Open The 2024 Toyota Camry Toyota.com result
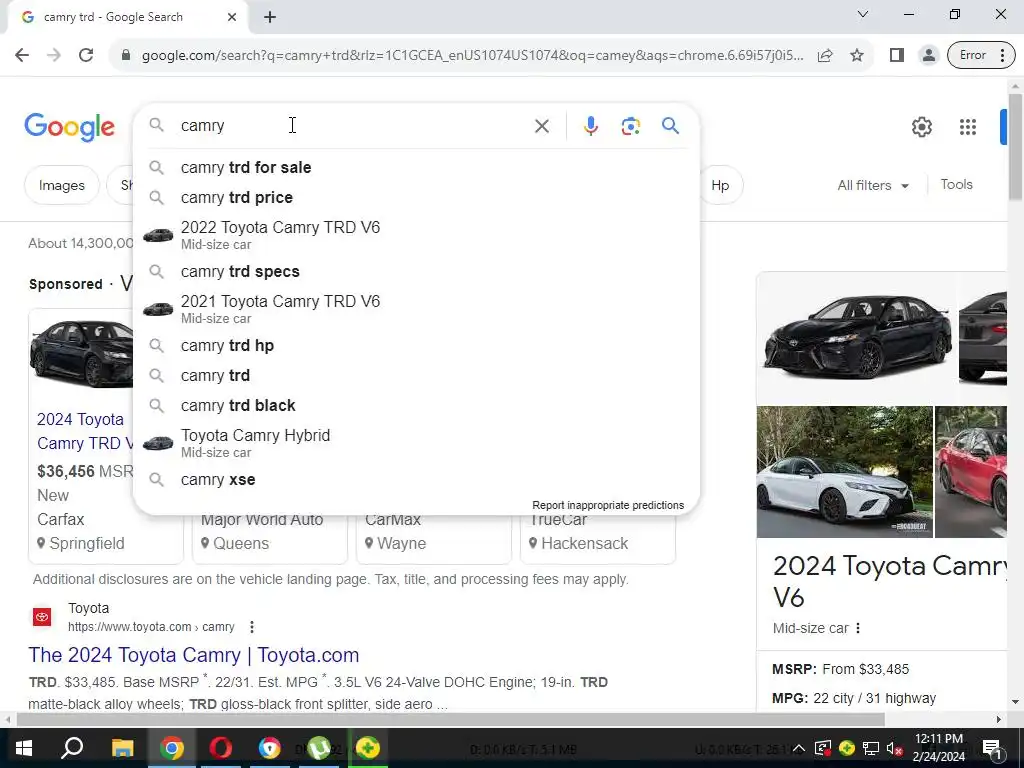 [194, 655]
